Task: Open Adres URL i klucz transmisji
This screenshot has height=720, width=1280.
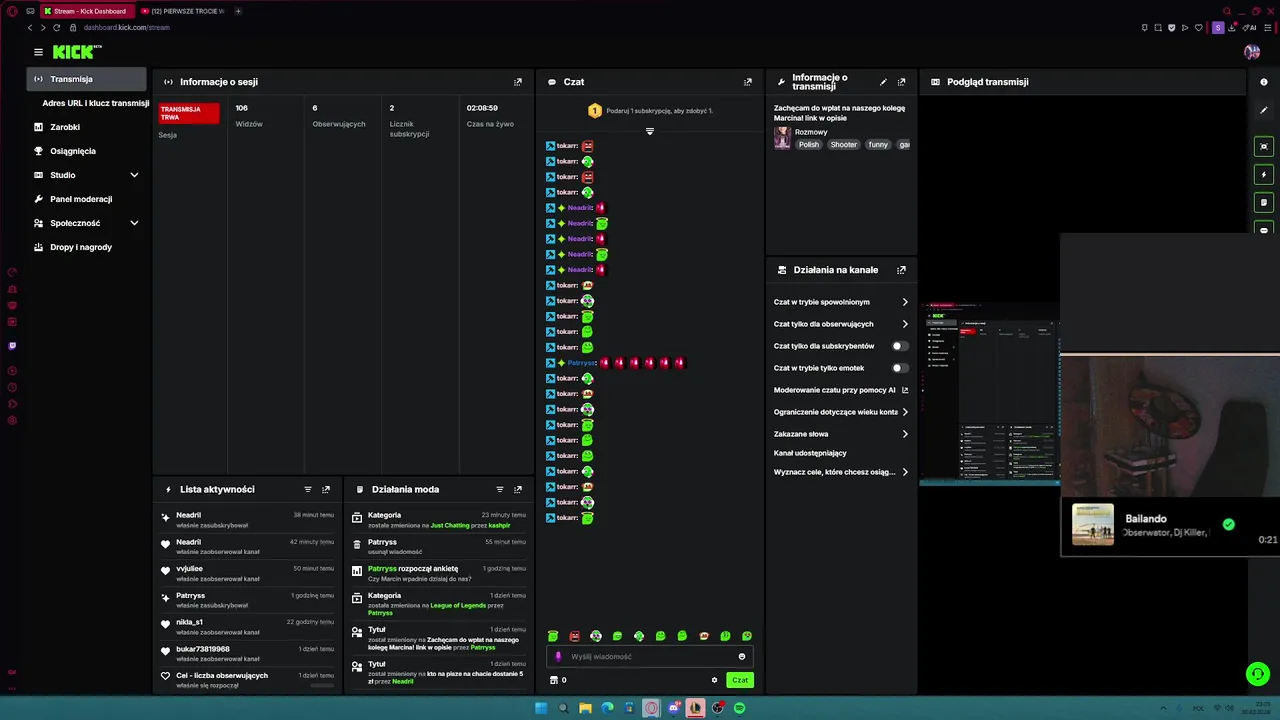Action: pos(96,103)
